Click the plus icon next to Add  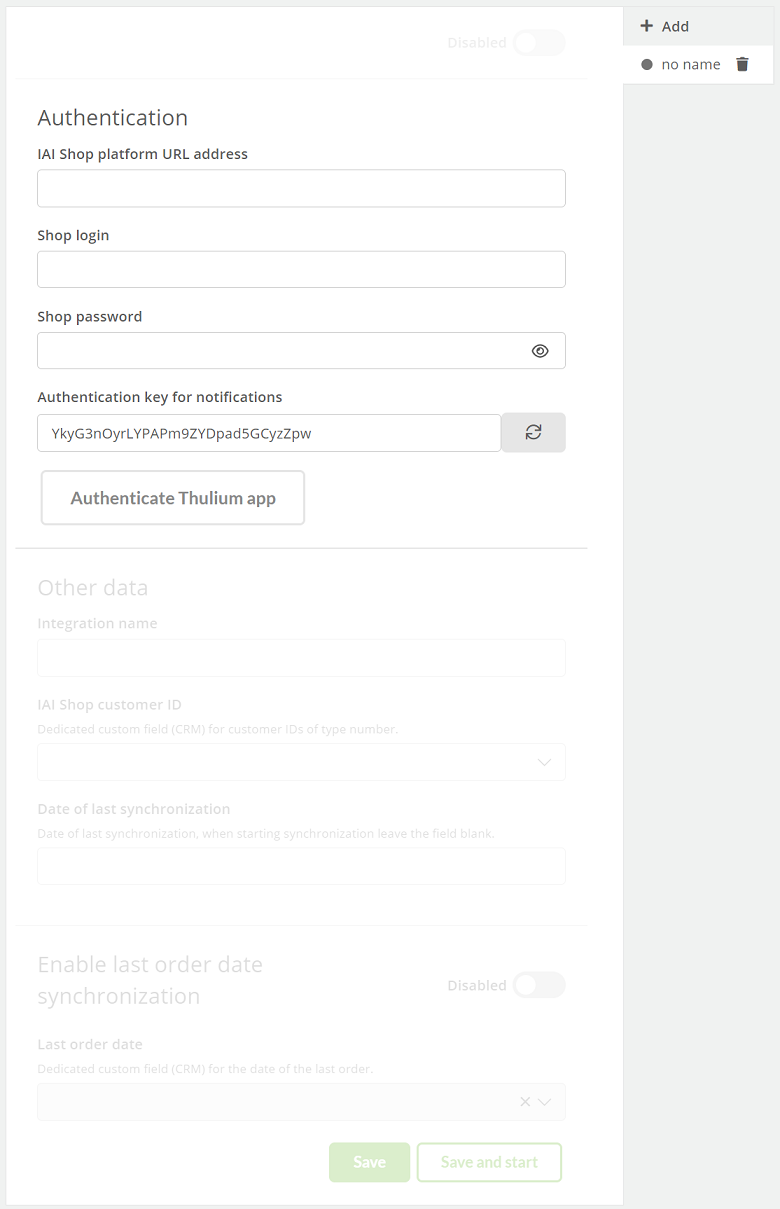click(646, 26)
